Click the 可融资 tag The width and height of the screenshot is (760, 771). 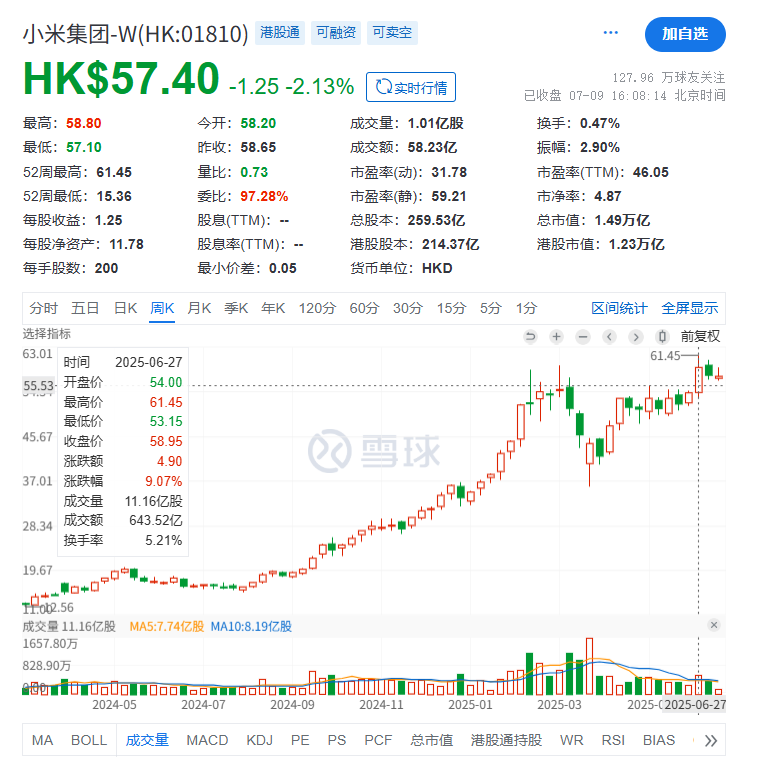pyautogui.click(x=336, y=32)
